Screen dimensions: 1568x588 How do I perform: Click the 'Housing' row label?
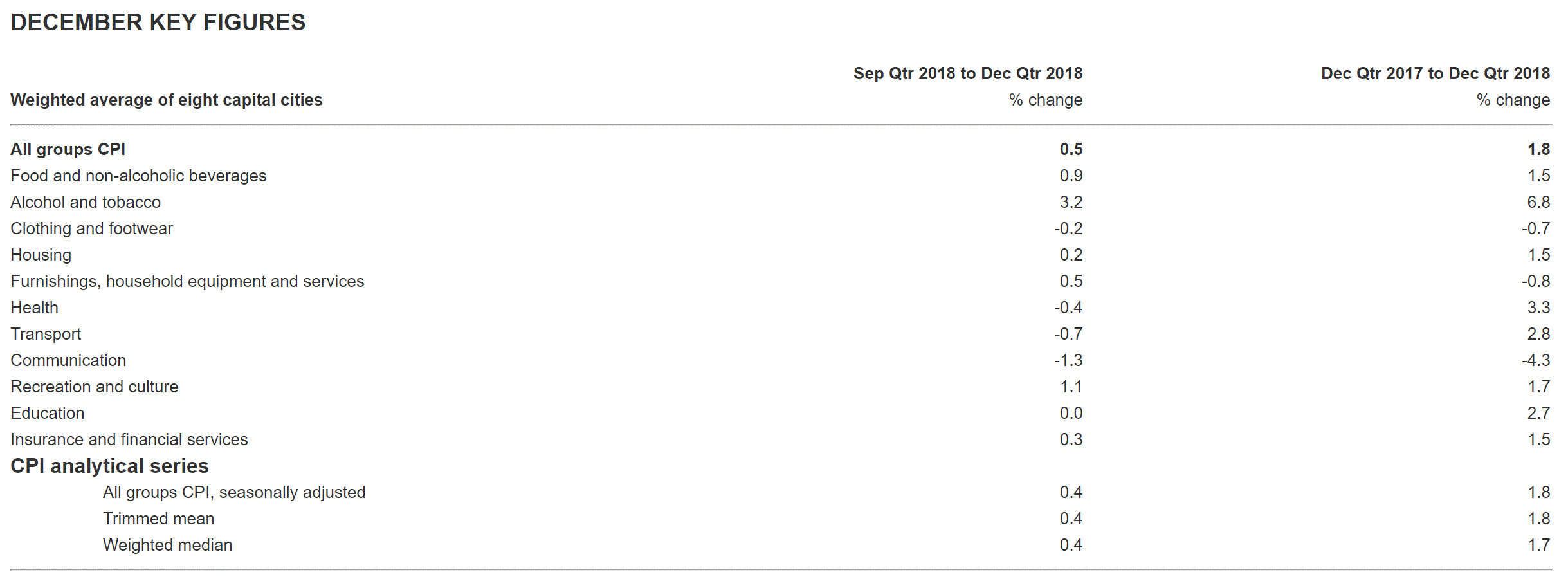coord(41,255)
